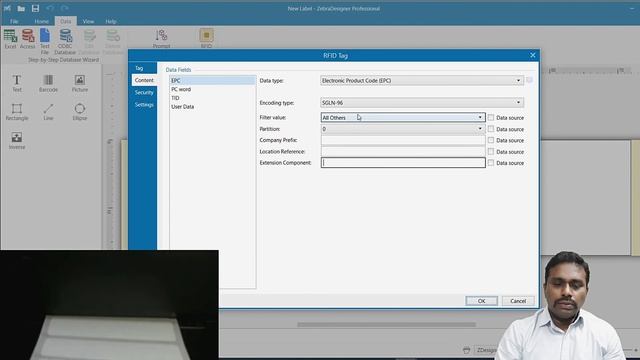The height and width of the screenshot is (360, 640).
Task: Click the Open folder icon in title bar
Action: click(x=21, y=8)
